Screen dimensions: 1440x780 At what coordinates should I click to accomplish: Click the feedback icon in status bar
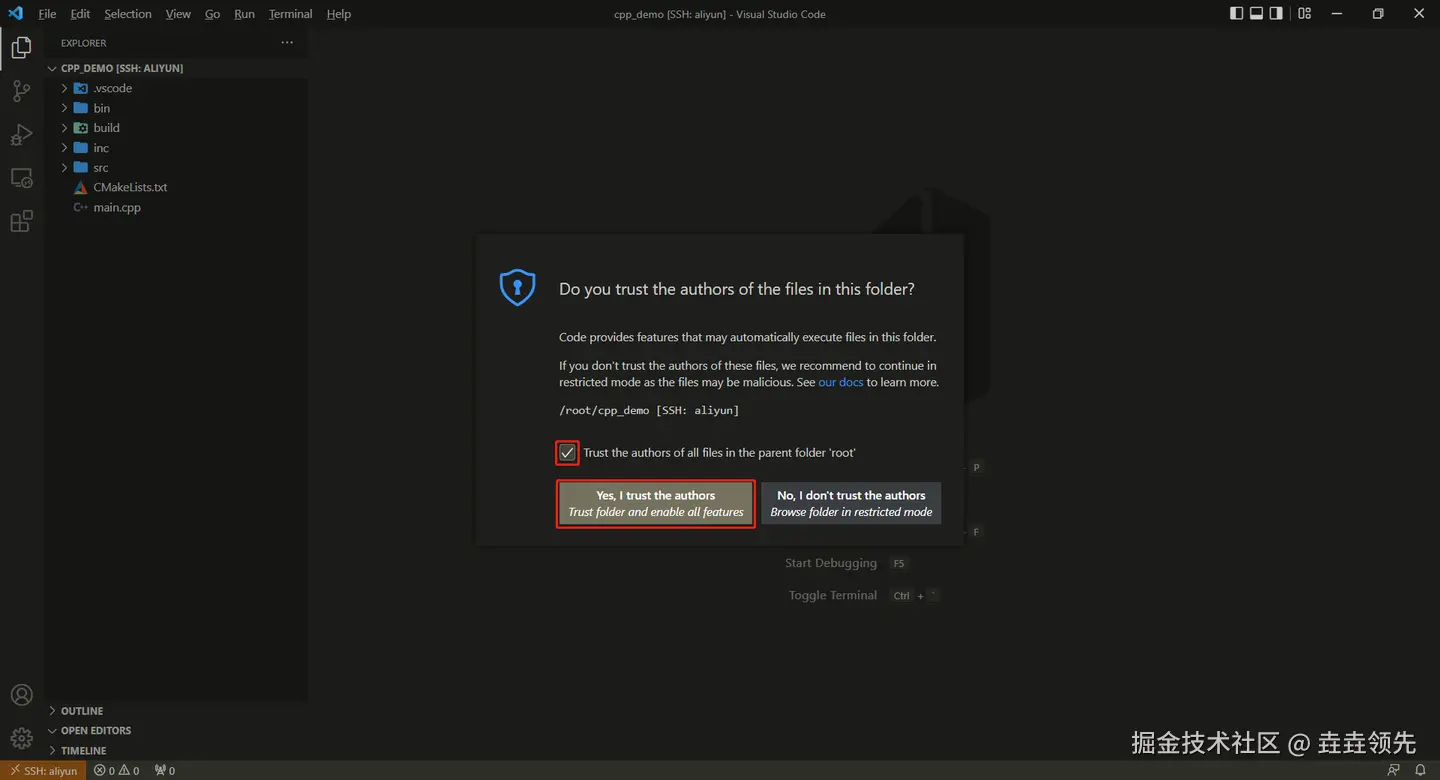pyautogui.click(x=1394, y=770)
